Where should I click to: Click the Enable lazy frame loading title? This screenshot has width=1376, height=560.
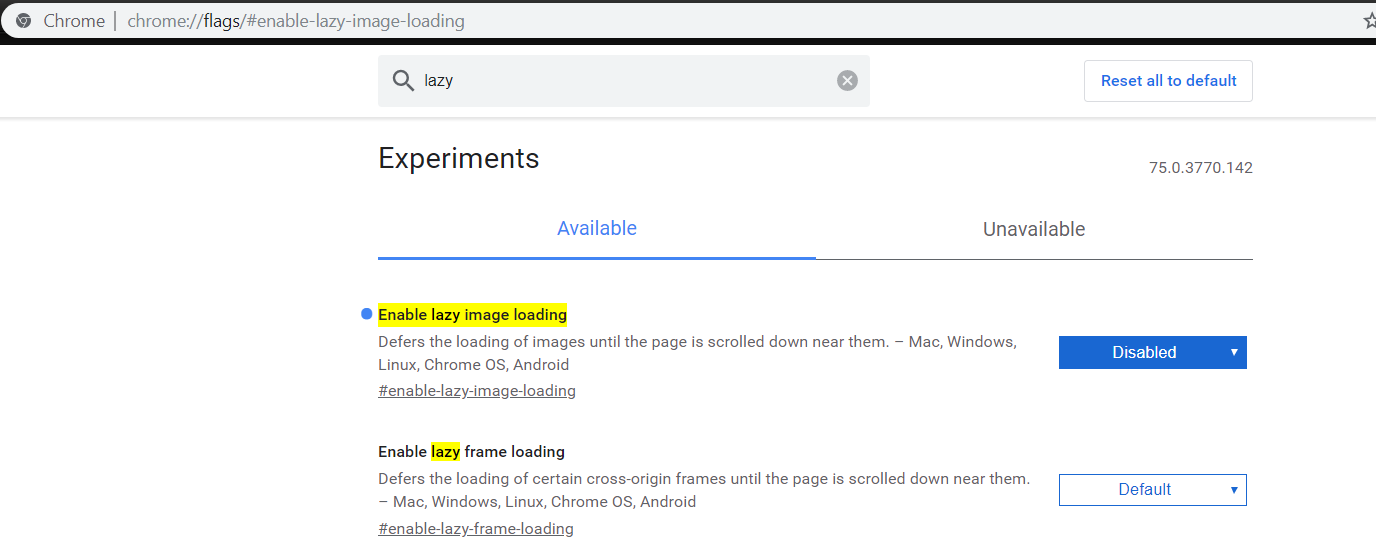click(471, 452)
